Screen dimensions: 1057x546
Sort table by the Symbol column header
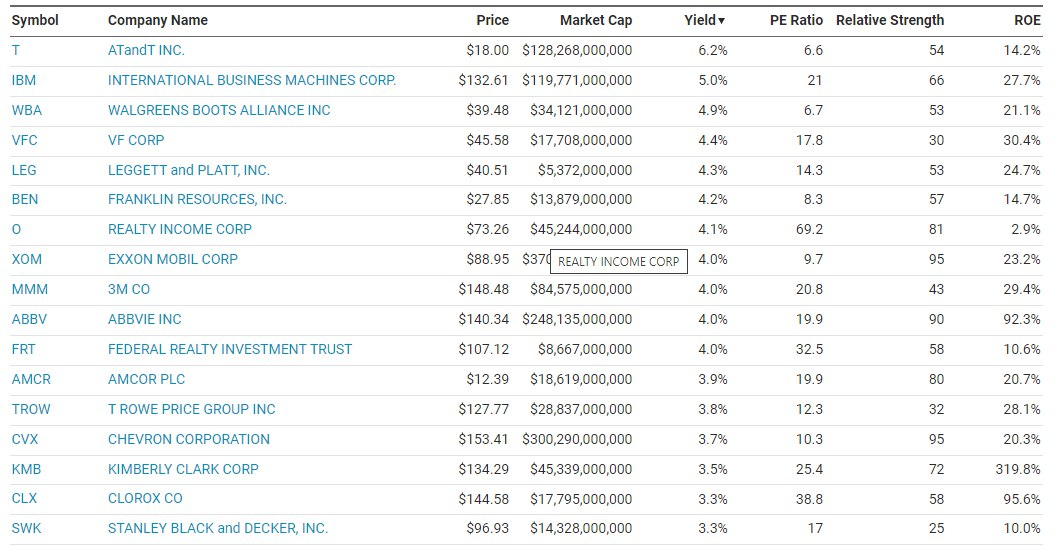point(35,20)
